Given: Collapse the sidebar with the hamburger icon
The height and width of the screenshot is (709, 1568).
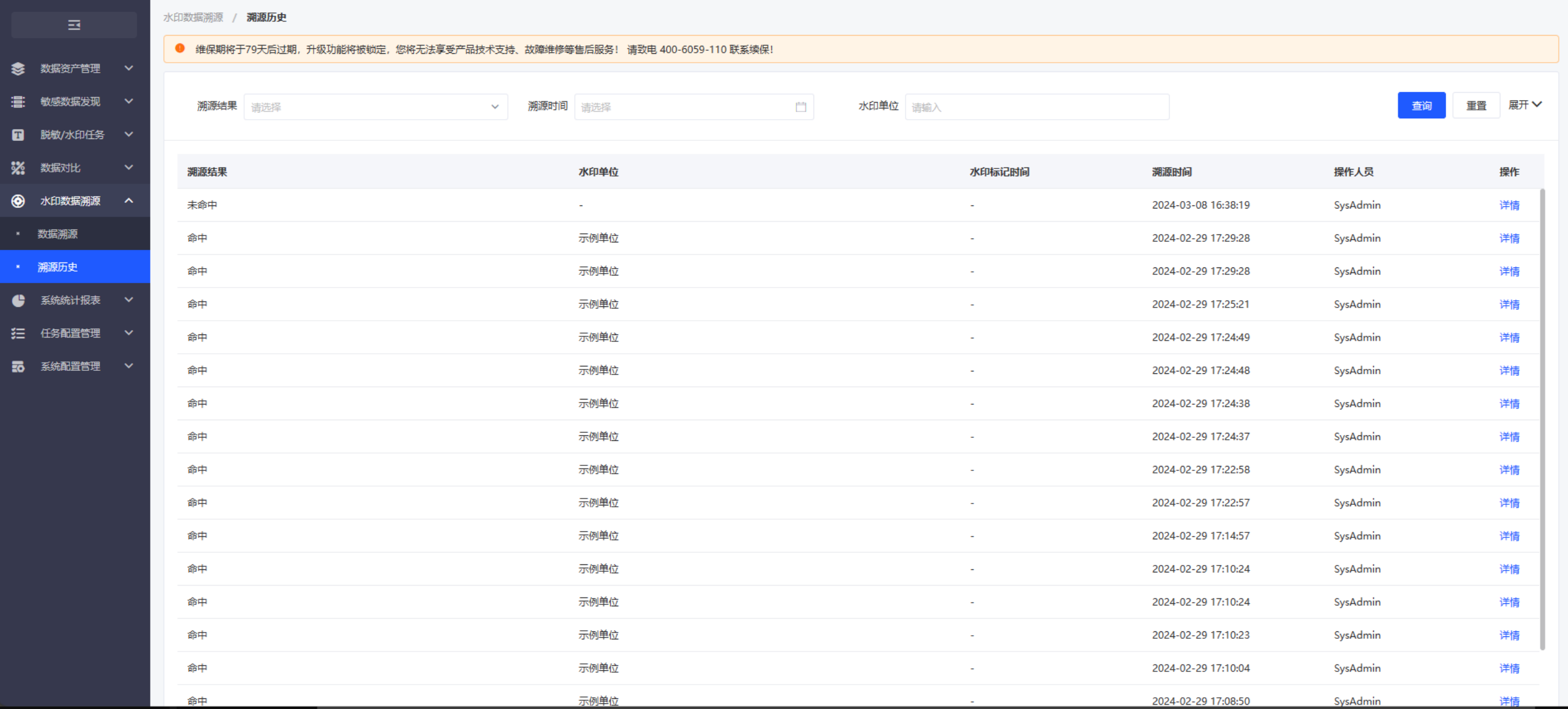Looking at the screenshot, I should point(74,25).
